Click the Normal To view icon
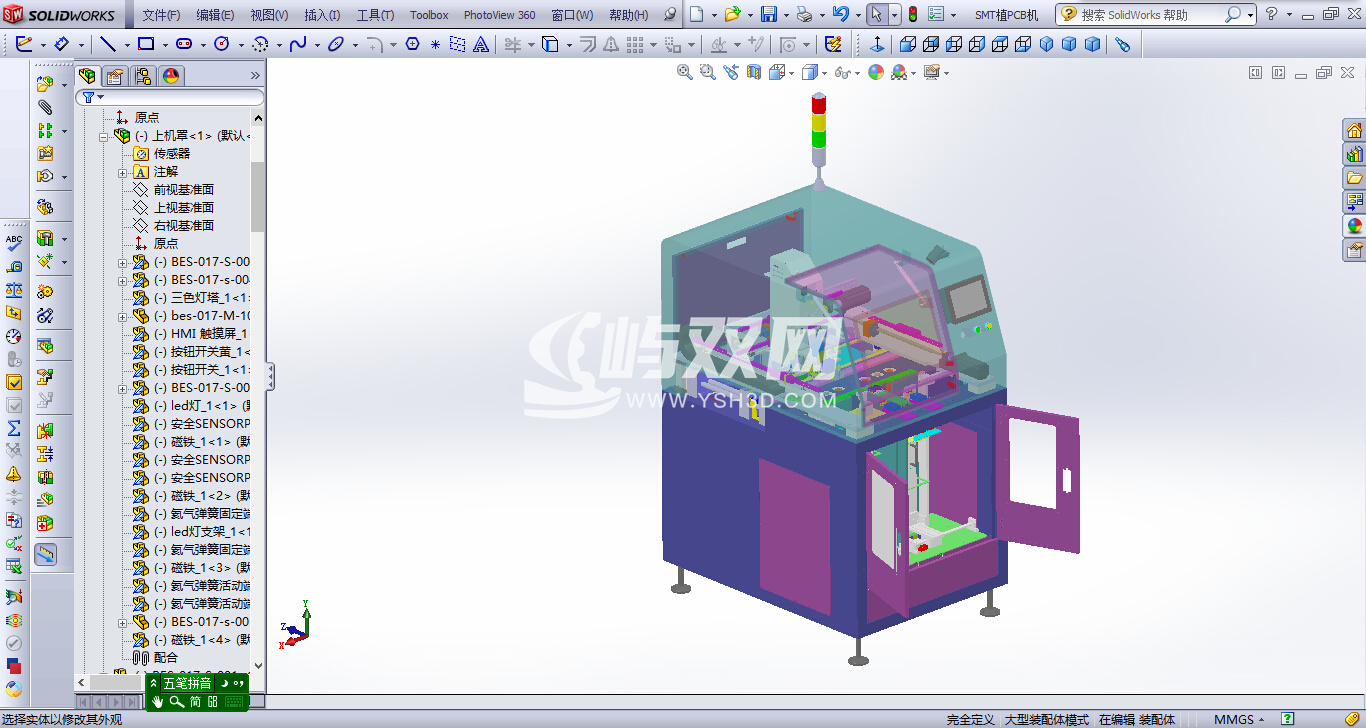 [x=878, y=44]
